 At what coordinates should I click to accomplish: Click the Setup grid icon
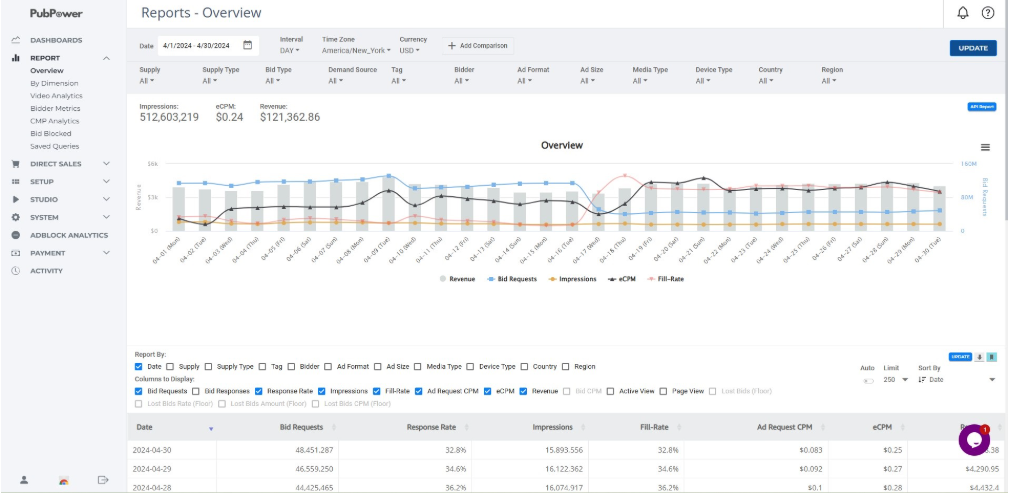pos(15,181)
